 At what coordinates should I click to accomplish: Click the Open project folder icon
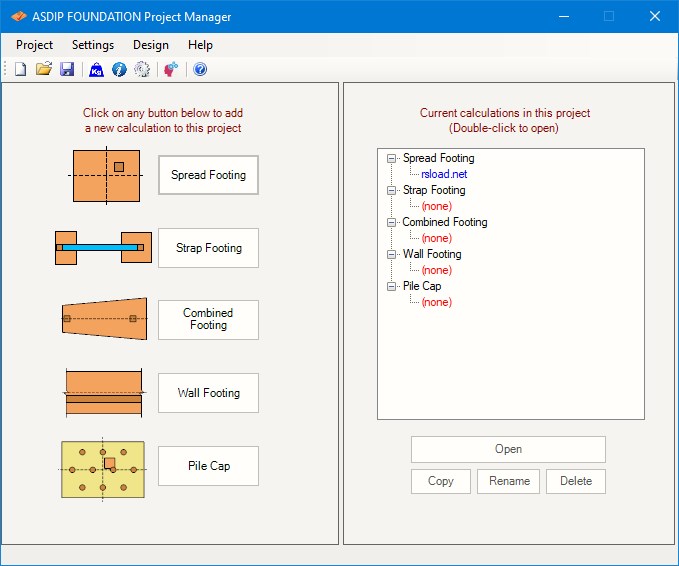(43, 69)
